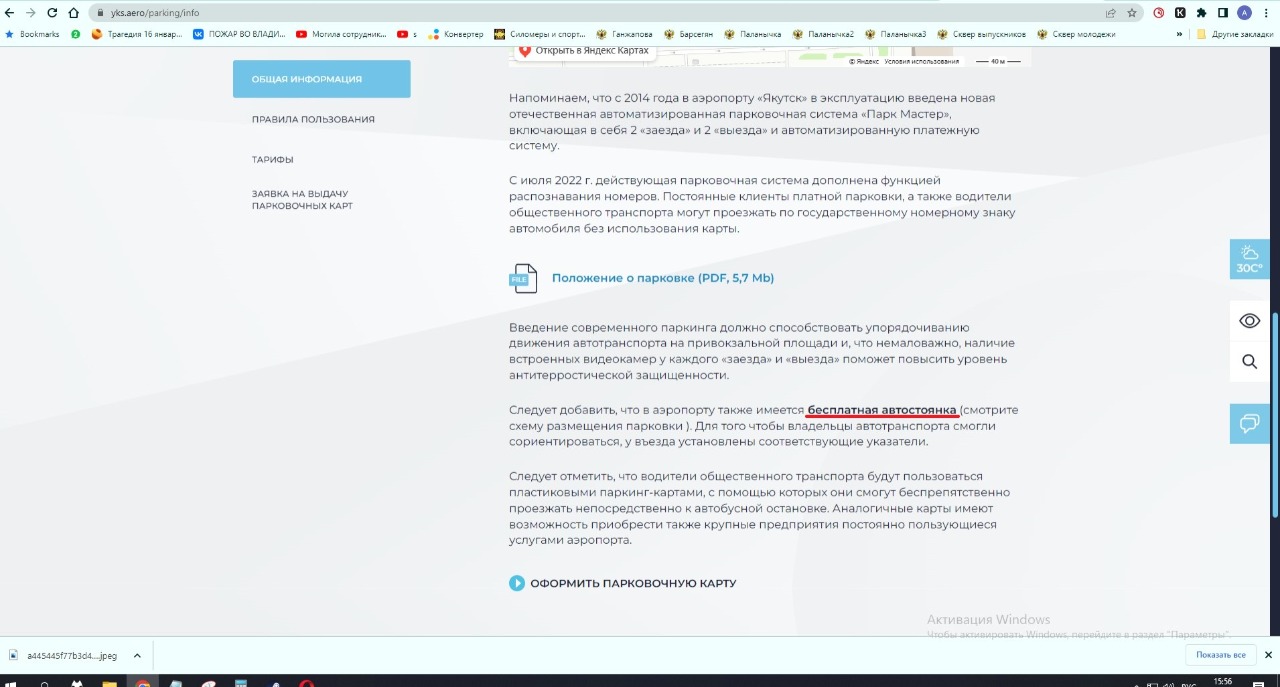The width and height of the screenshot is (1280, 687).
Task: Open site search with the magnifier icon
Action: [1250, 362]
